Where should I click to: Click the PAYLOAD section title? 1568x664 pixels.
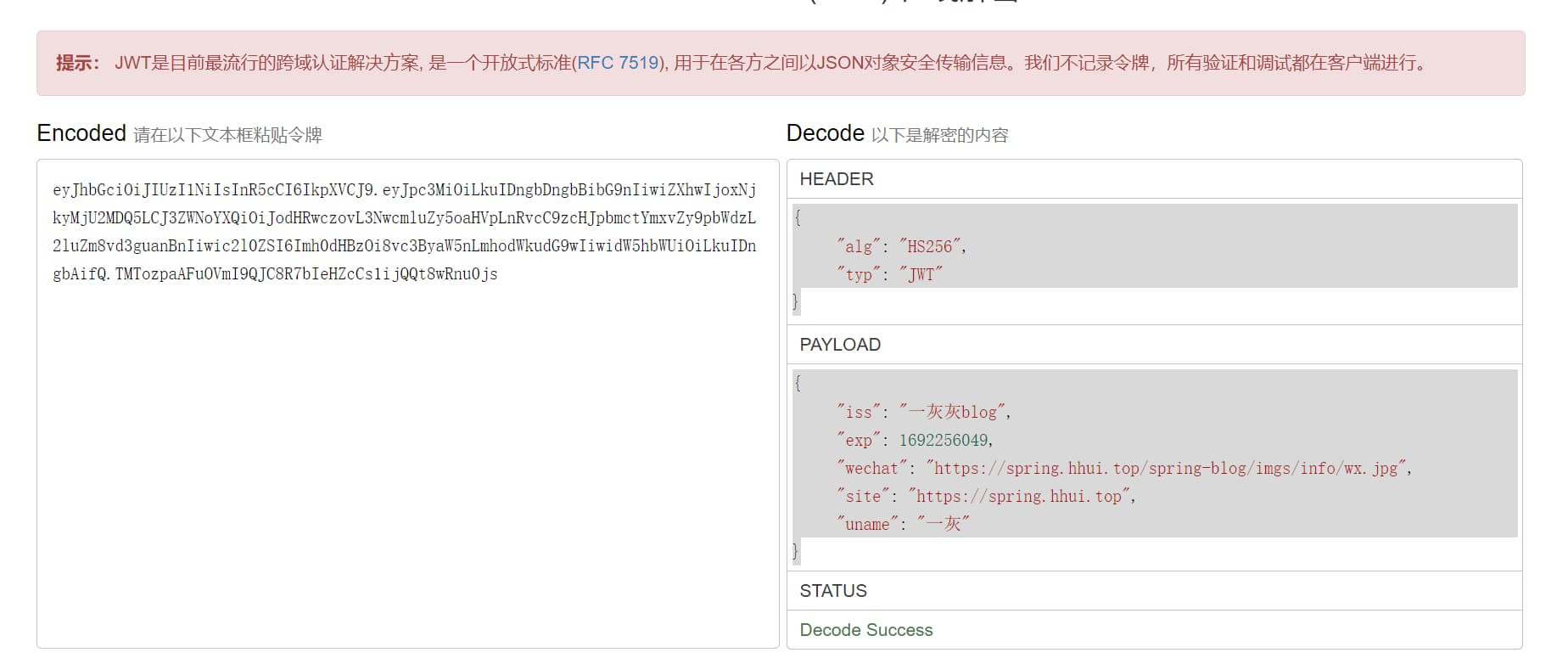point(839,345)
